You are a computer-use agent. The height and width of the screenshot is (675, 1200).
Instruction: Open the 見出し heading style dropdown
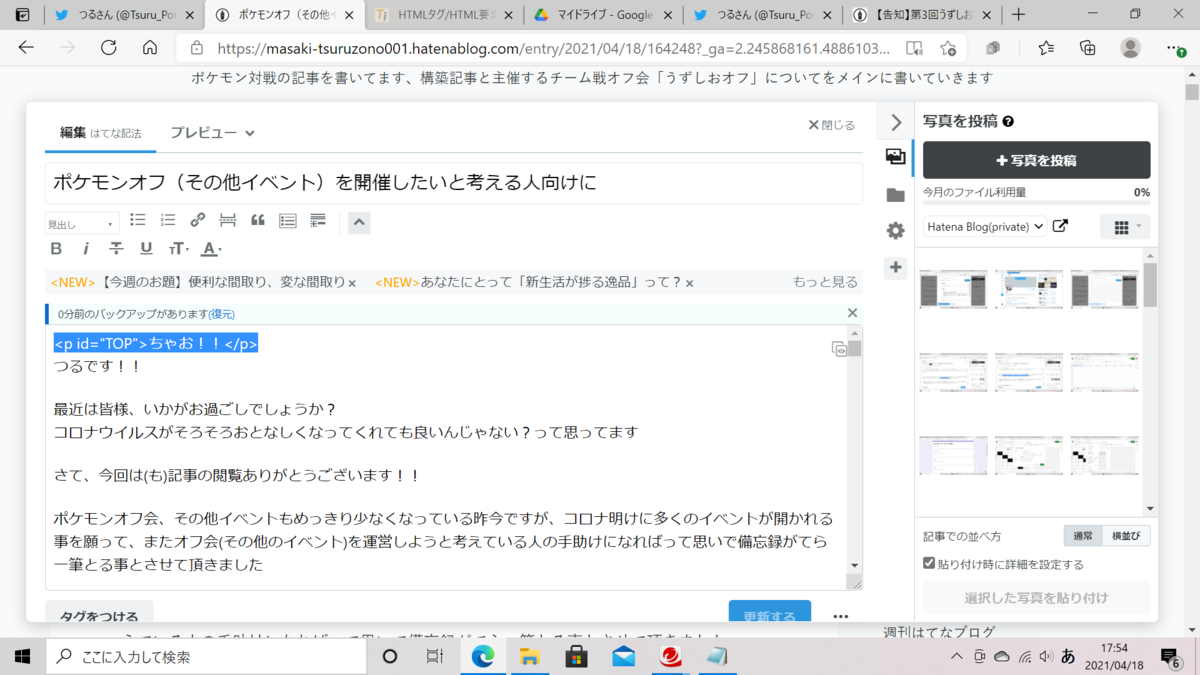coord(80,223)
